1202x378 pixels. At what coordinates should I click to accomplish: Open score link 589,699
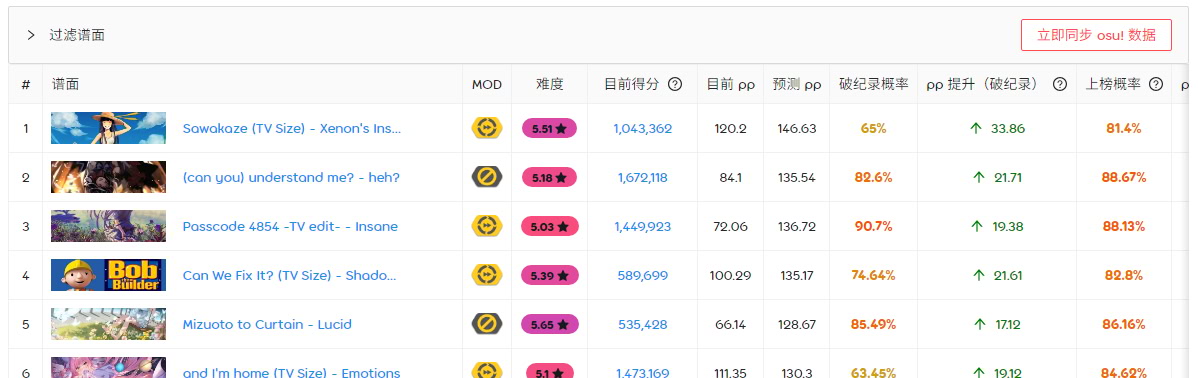[643, 275]
